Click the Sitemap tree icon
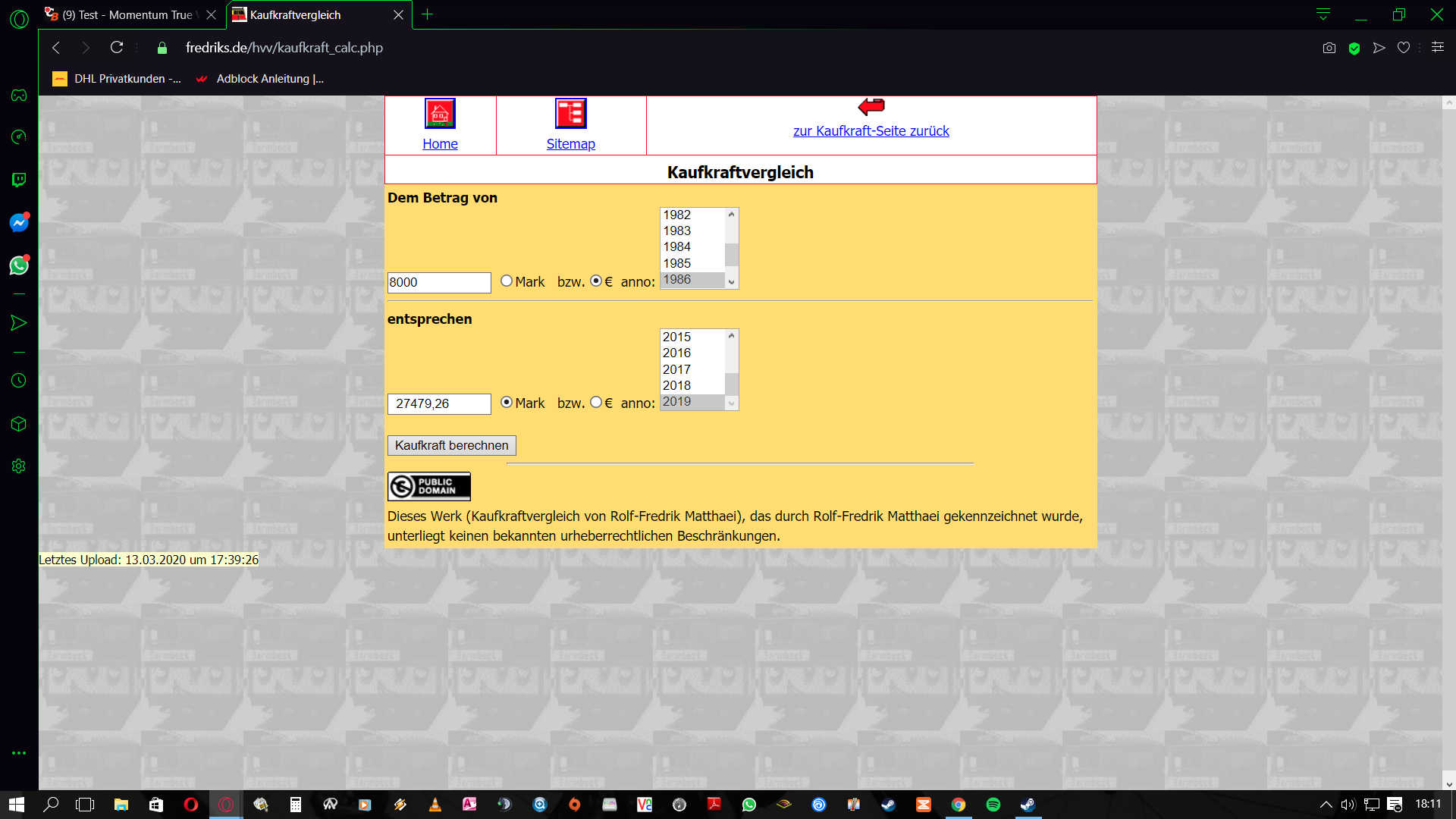This screenshot has height=819, width=1456. [x=570, y=114]
